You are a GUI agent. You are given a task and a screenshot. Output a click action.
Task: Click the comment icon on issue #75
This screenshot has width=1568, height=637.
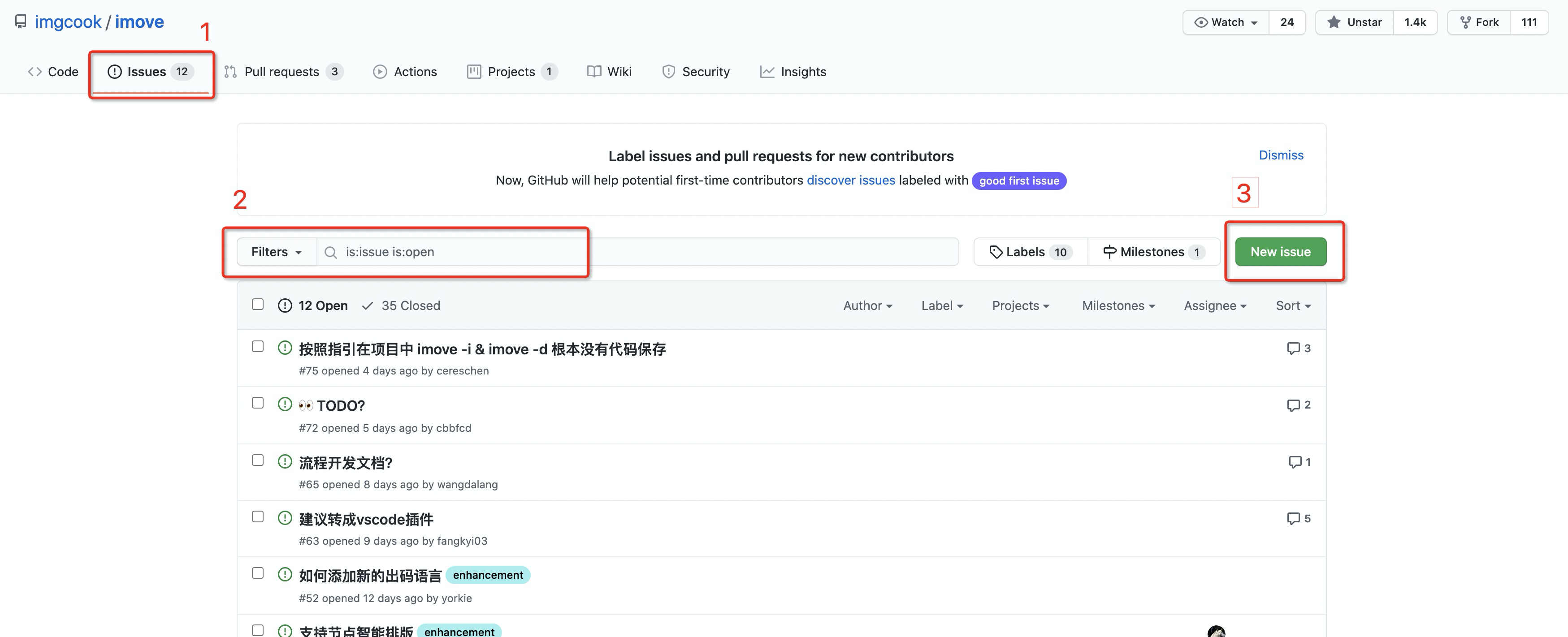[x=1293, y=349]
